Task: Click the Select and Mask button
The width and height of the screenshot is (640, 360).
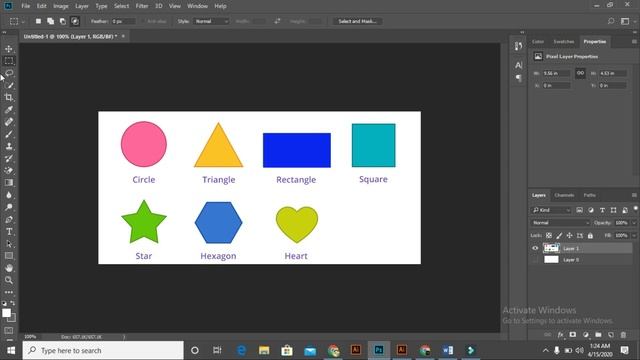Action: [x=358, y=21]
